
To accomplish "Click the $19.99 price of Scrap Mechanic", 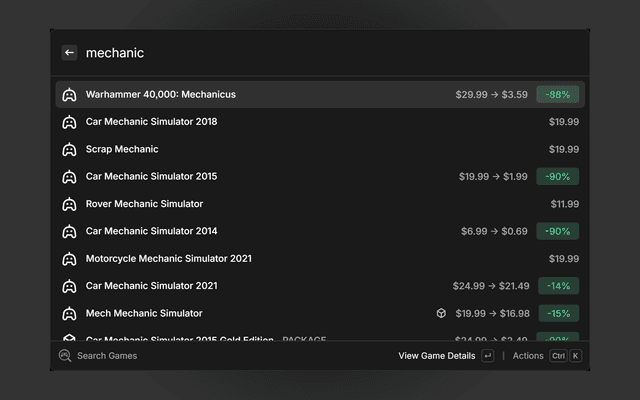I will pos(564,149).
